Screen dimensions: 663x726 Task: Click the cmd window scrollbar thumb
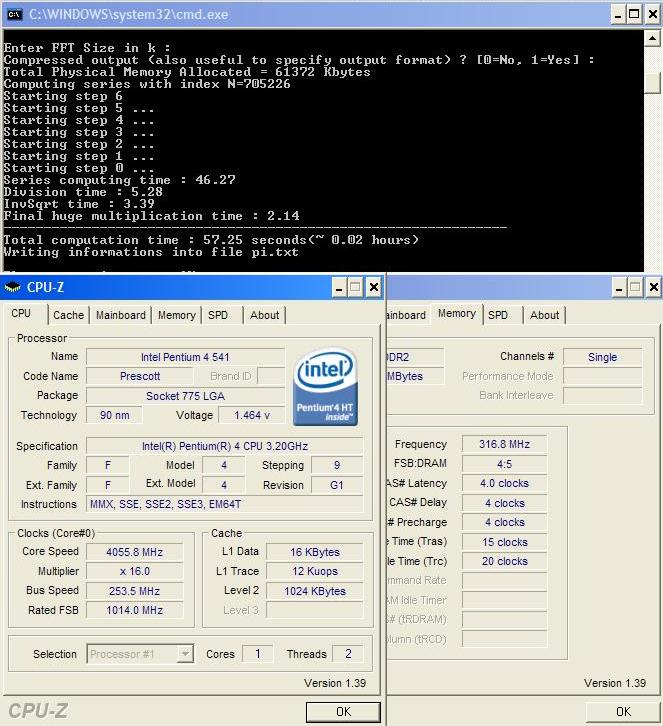pos(652,83)
